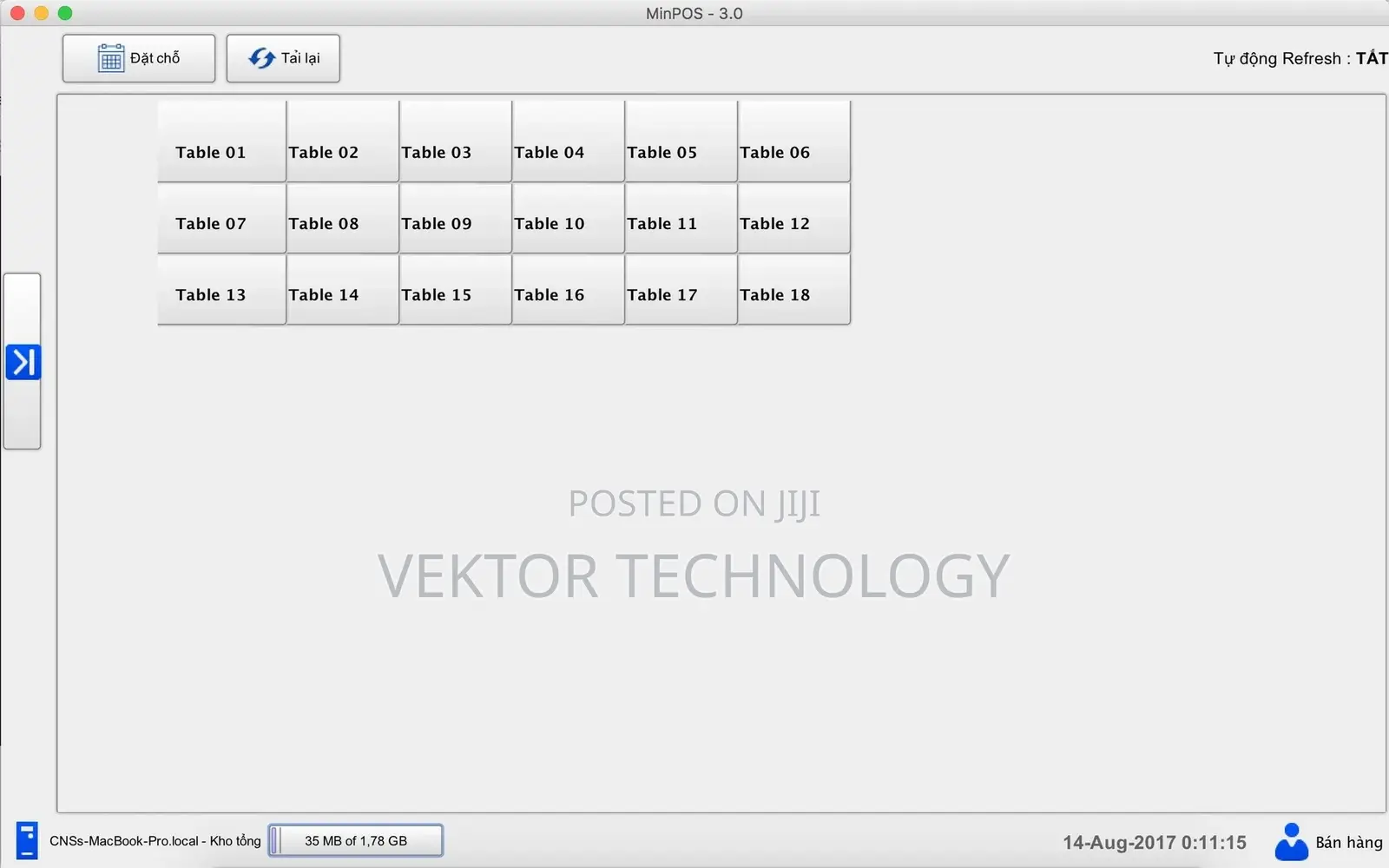Open Table 08
The image size is (1389, 868).
click(343, 218)
